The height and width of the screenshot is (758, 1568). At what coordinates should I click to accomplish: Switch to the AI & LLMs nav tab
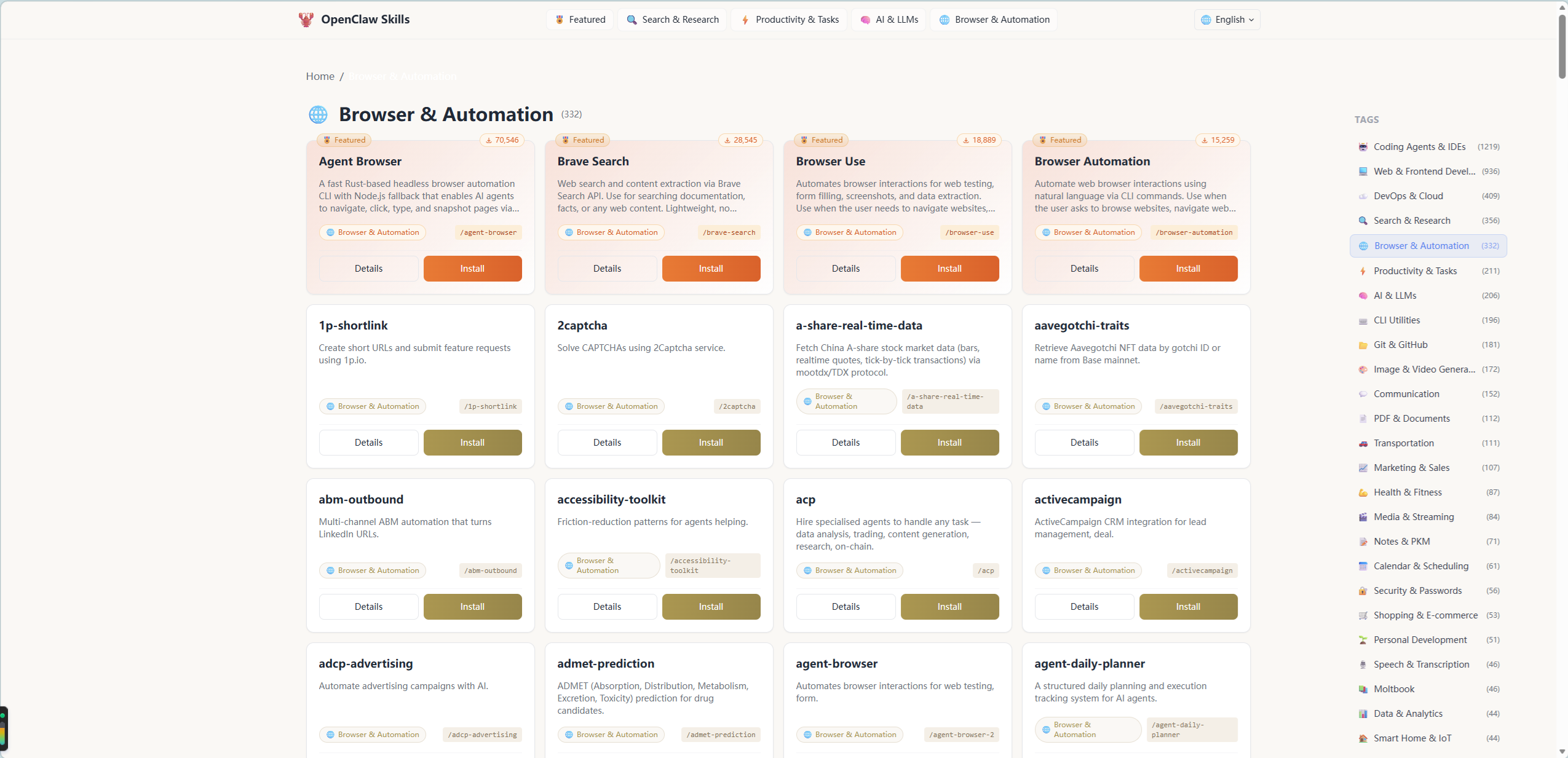coord(889,20)
